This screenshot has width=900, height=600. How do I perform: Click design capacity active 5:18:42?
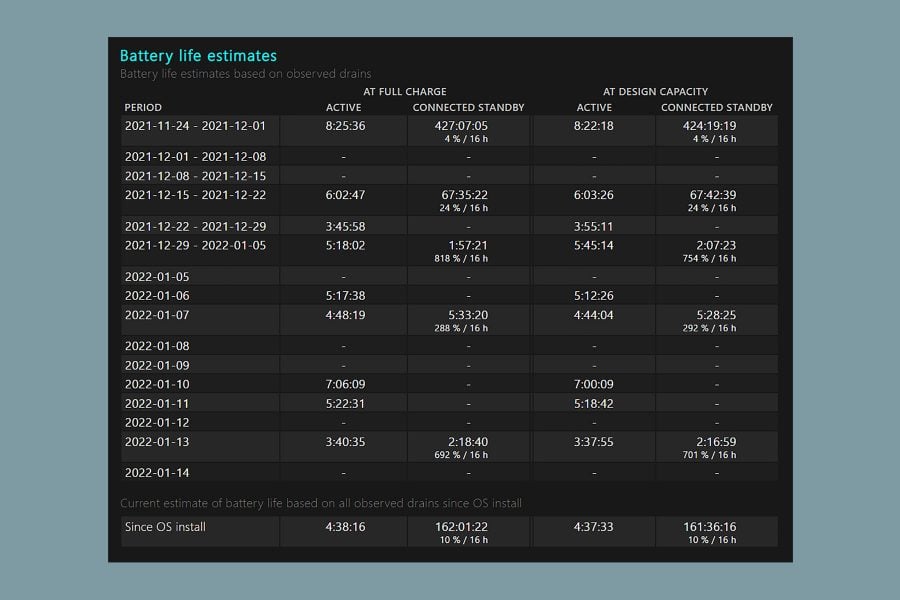pyautogui.click(x=593, y=404)
